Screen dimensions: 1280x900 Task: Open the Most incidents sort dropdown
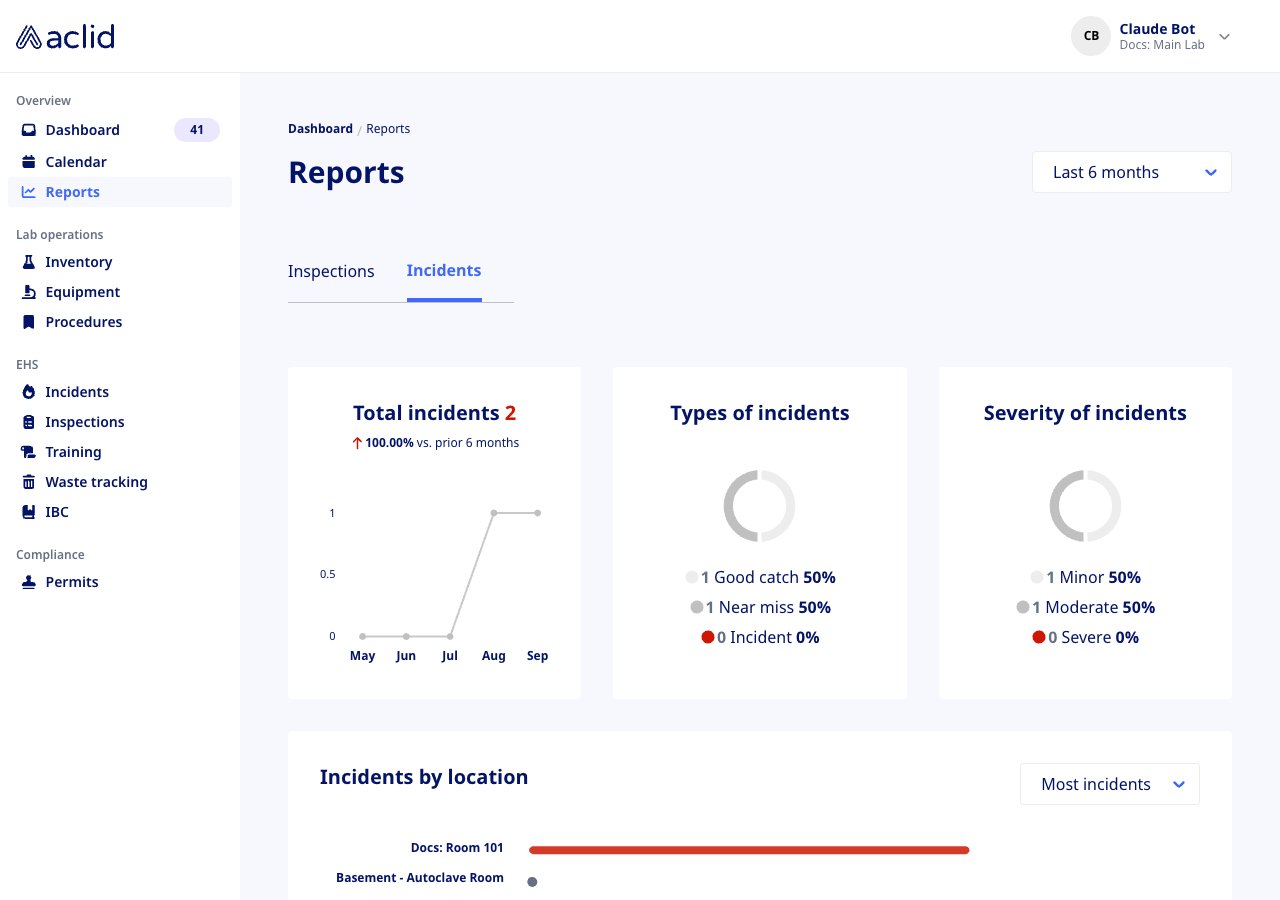[1109, 784]
